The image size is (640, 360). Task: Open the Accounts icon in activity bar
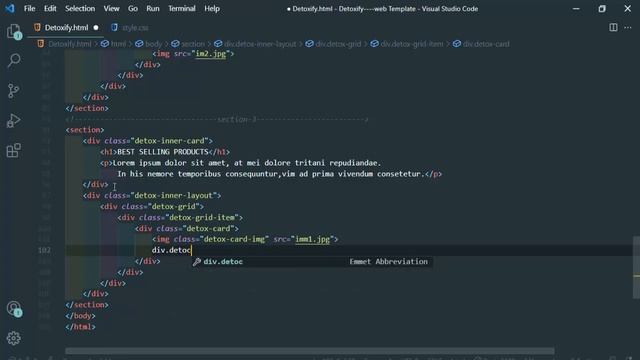tap(13, 309)
